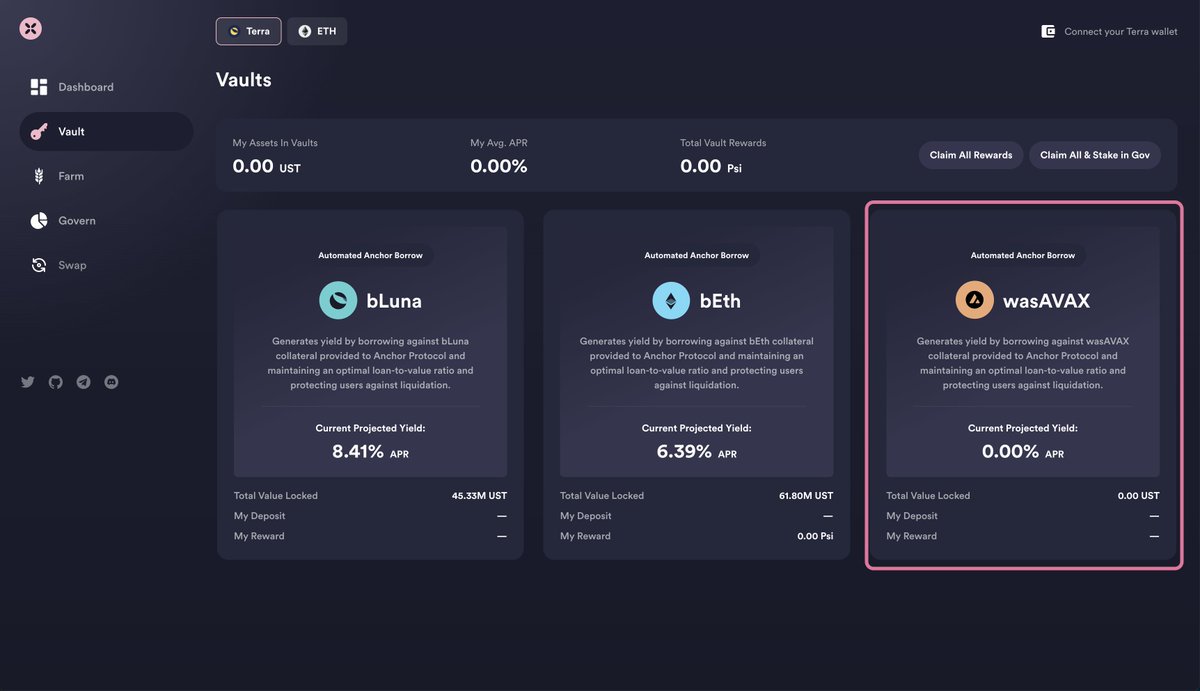The height and width of the screenshot is (691, 1200).
Task: Click the Swap arrows icon
Action: click(x=39, y=265)
